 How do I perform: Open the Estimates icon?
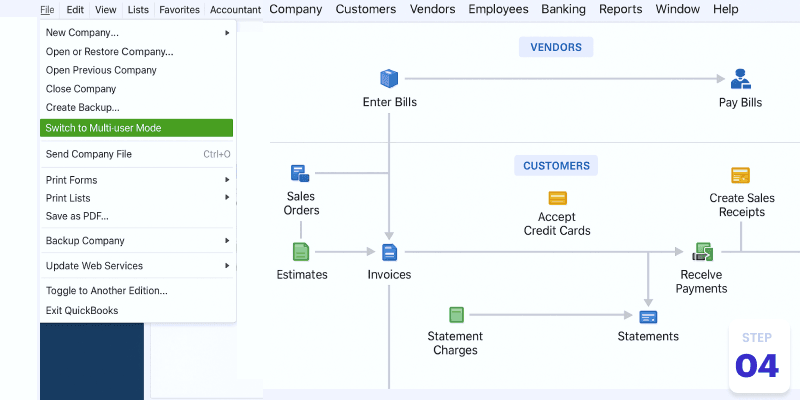pos(301,251)
